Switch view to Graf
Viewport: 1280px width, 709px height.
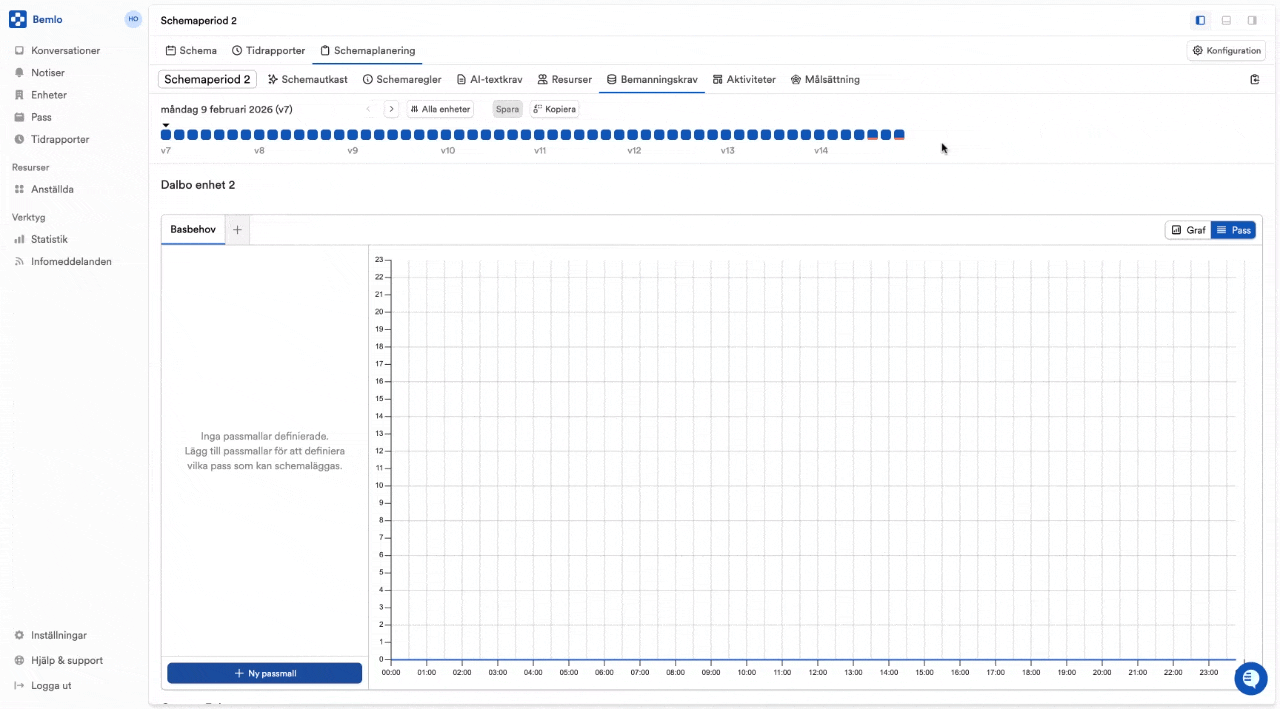pyautogui.click(x=1188, y=230)
